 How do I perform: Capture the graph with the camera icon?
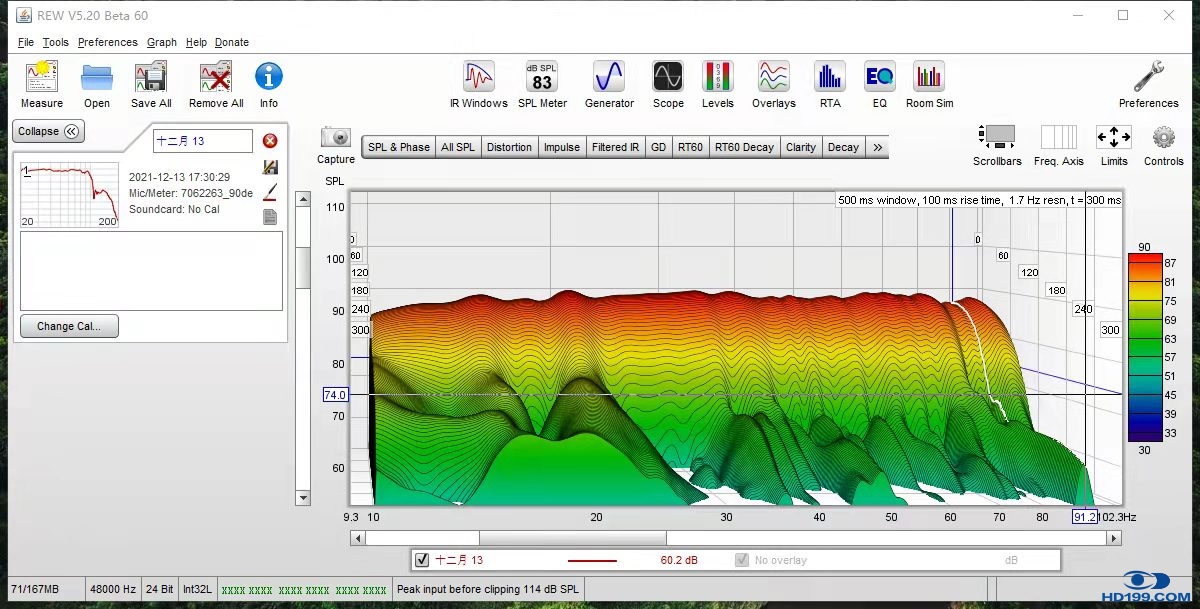(x=336, y=138)
